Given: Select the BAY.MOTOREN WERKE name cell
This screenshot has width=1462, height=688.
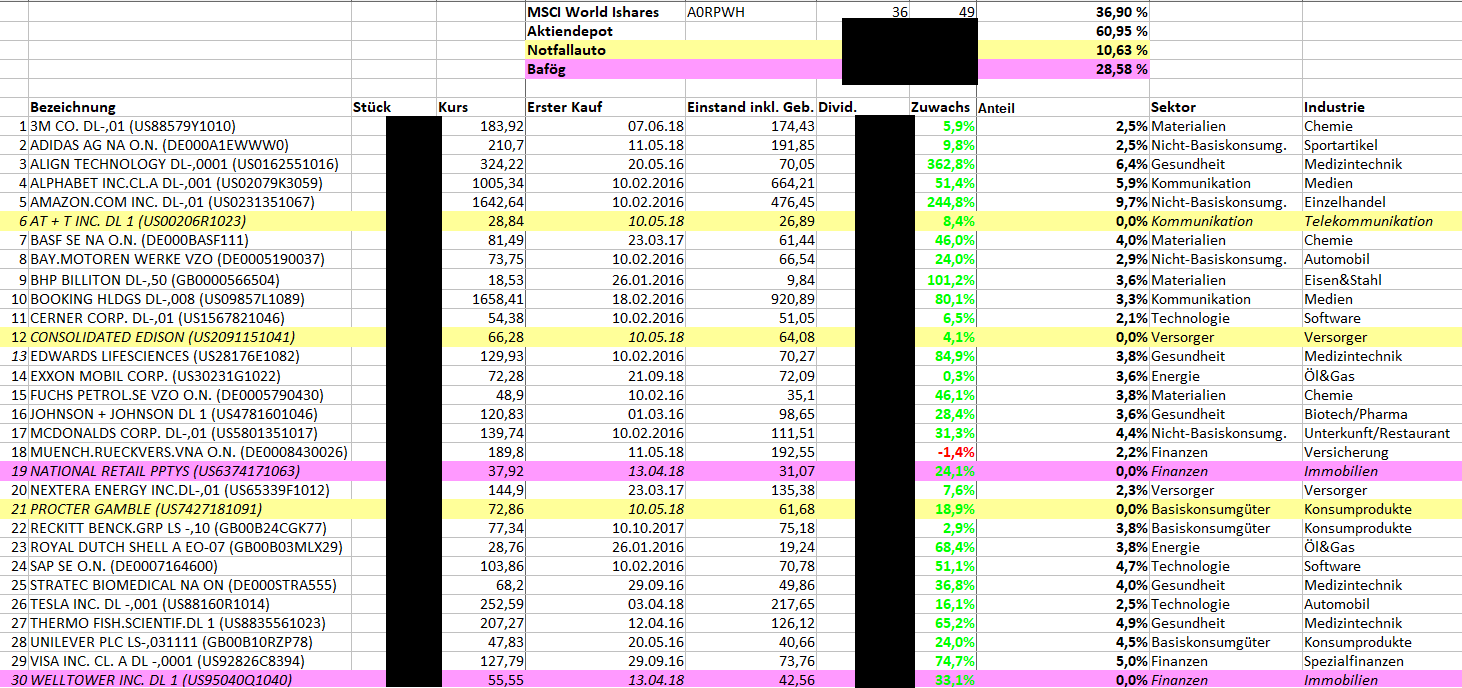Looking at the screenshot, I should 190,259.
